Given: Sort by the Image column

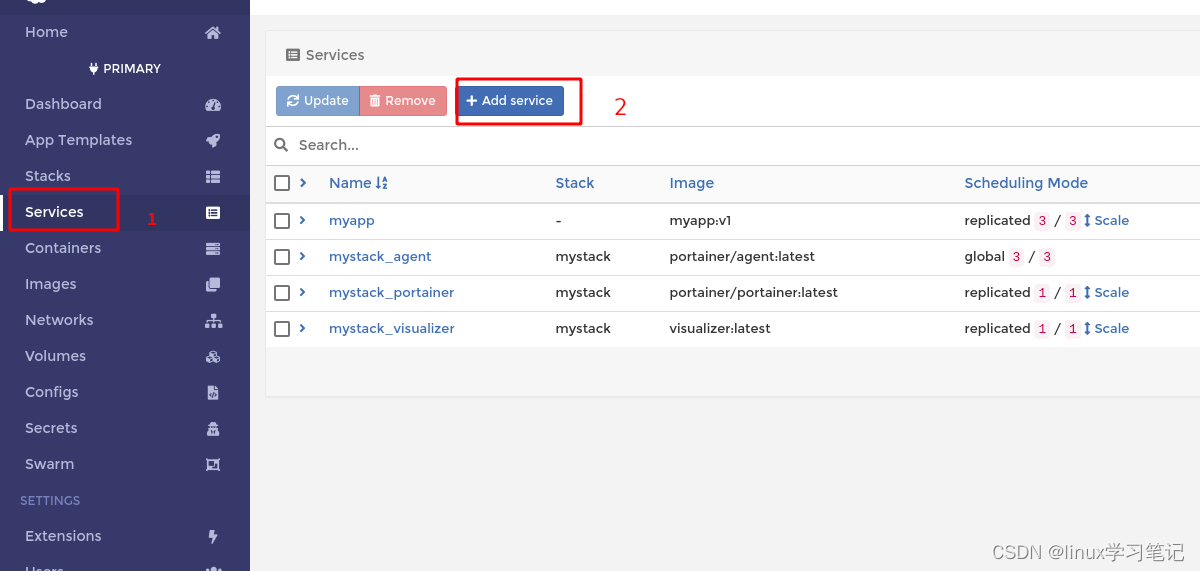Looking at the screenshot, I should [x=692, y=183].
